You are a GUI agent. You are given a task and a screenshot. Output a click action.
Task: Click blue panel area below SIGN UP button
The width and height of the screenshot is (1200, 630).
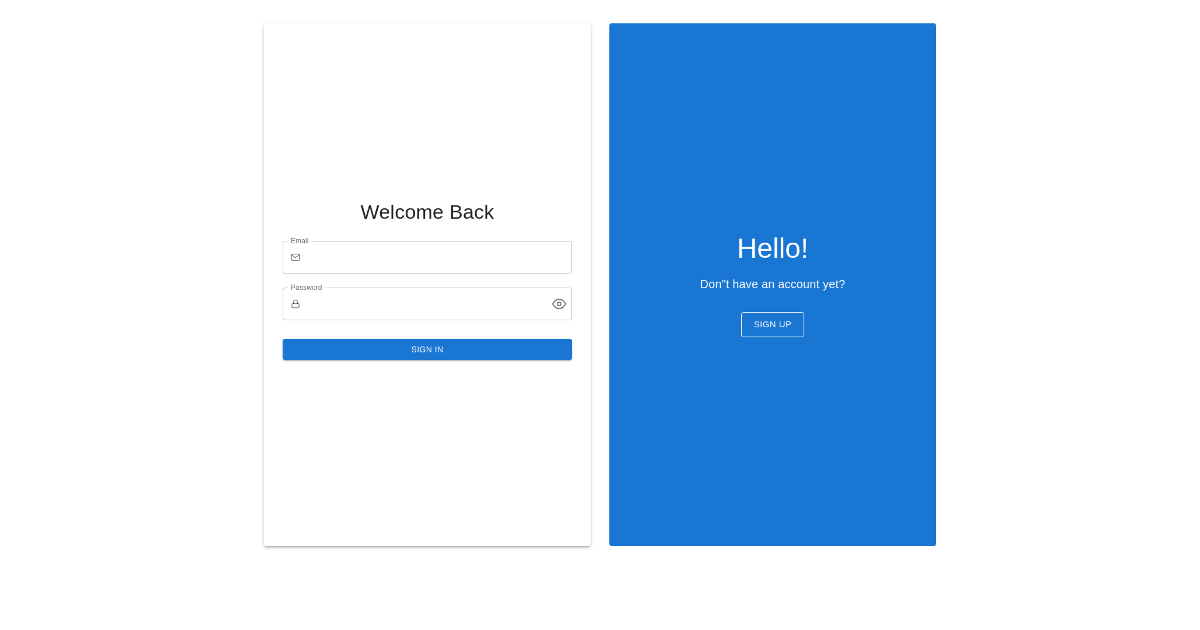(x=772, y=440)
